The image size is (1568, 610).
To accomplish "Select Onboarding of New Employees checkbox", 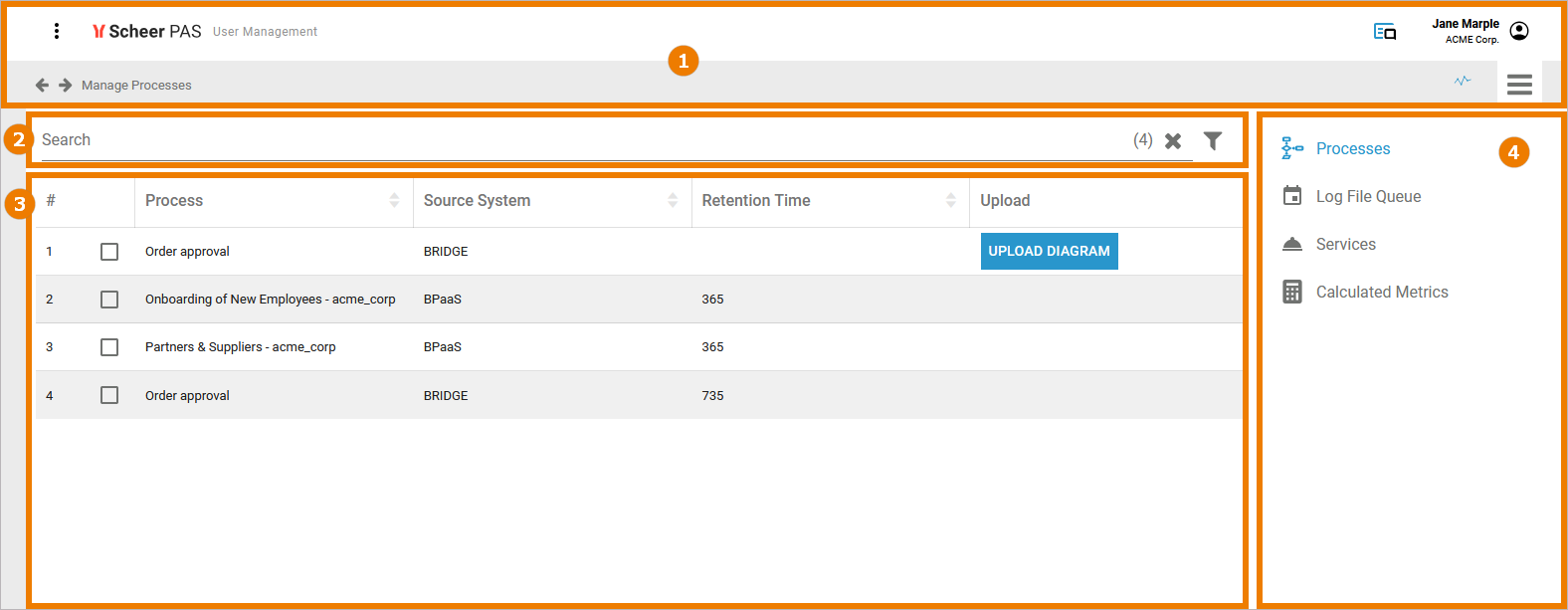I will [x=109, y=300].
